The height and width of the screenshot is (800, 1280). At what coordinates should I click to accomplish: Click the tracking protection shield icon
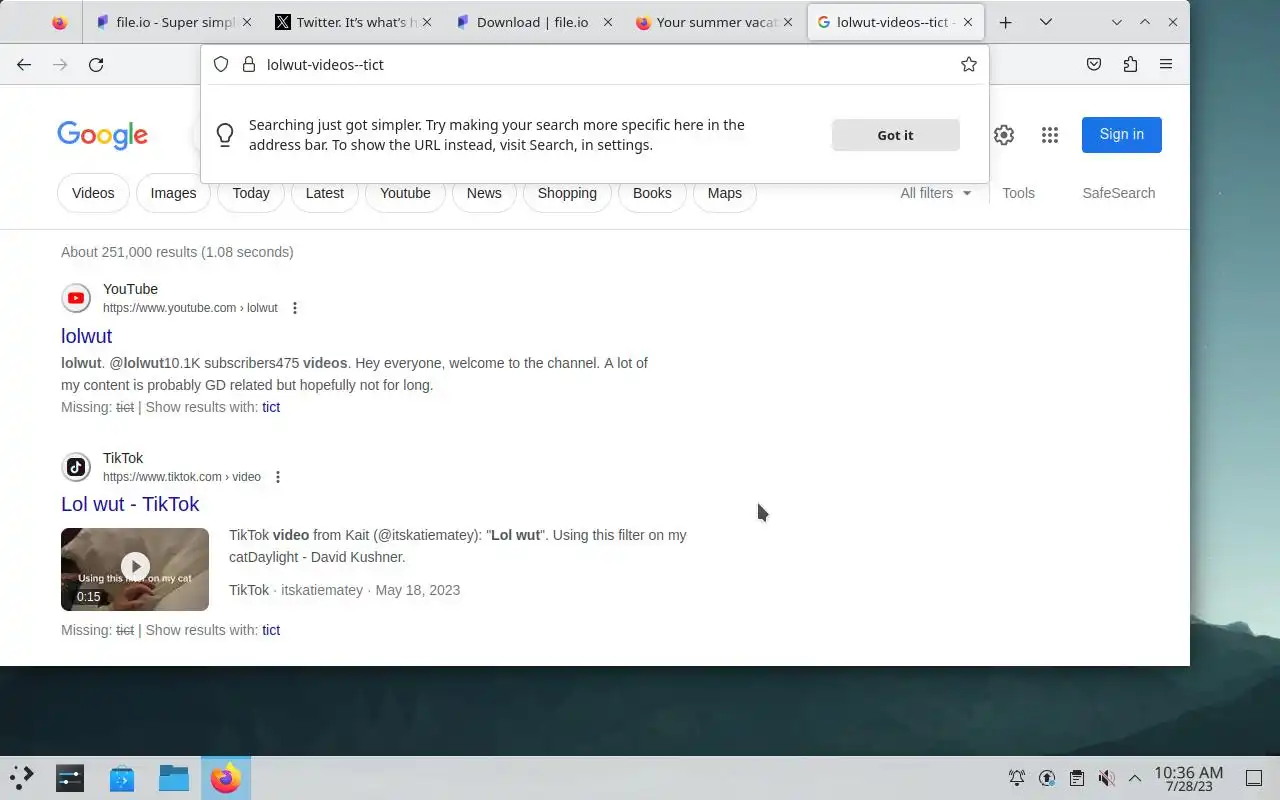[222, 64]
